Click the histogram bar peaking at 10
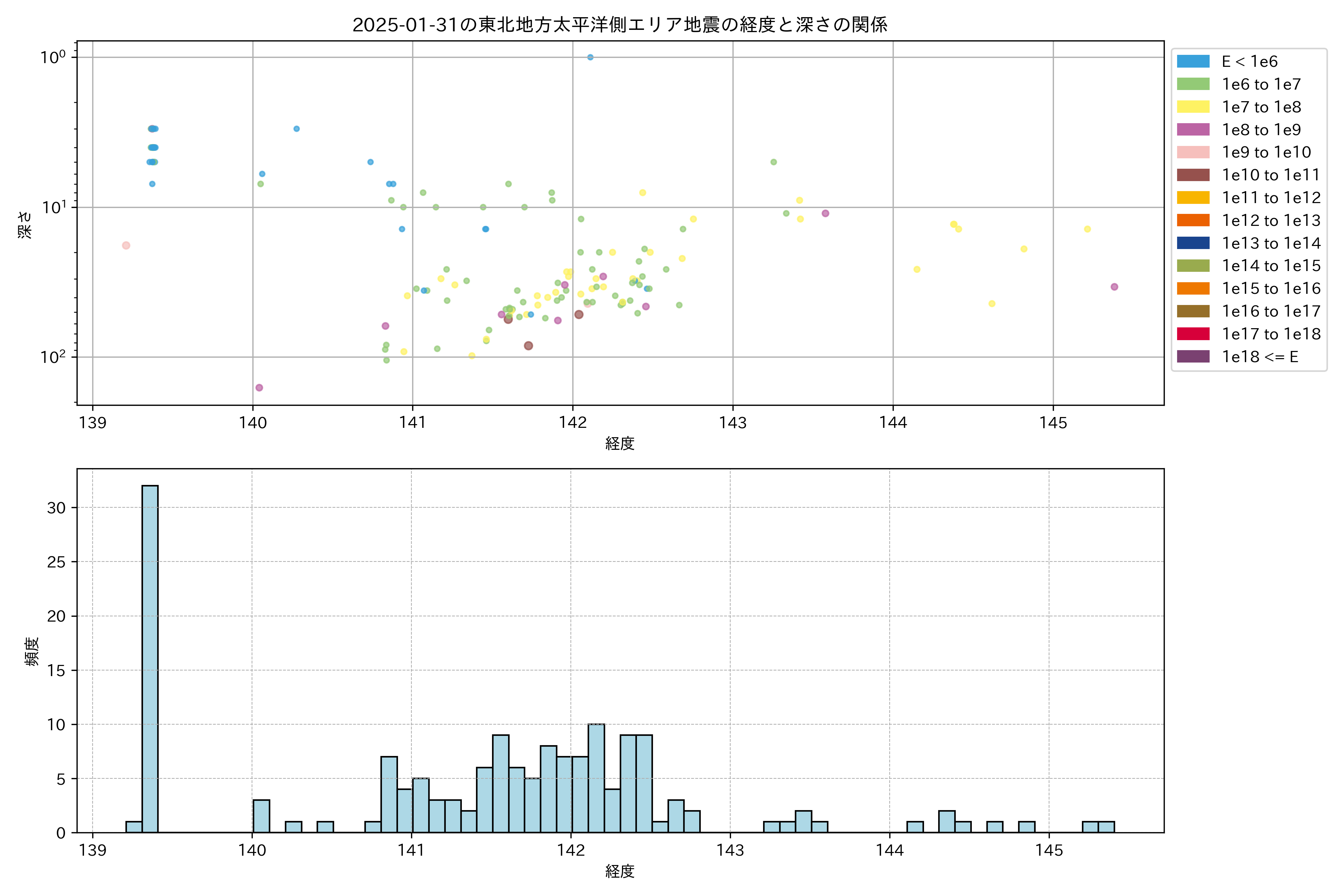 click(596, 777)
